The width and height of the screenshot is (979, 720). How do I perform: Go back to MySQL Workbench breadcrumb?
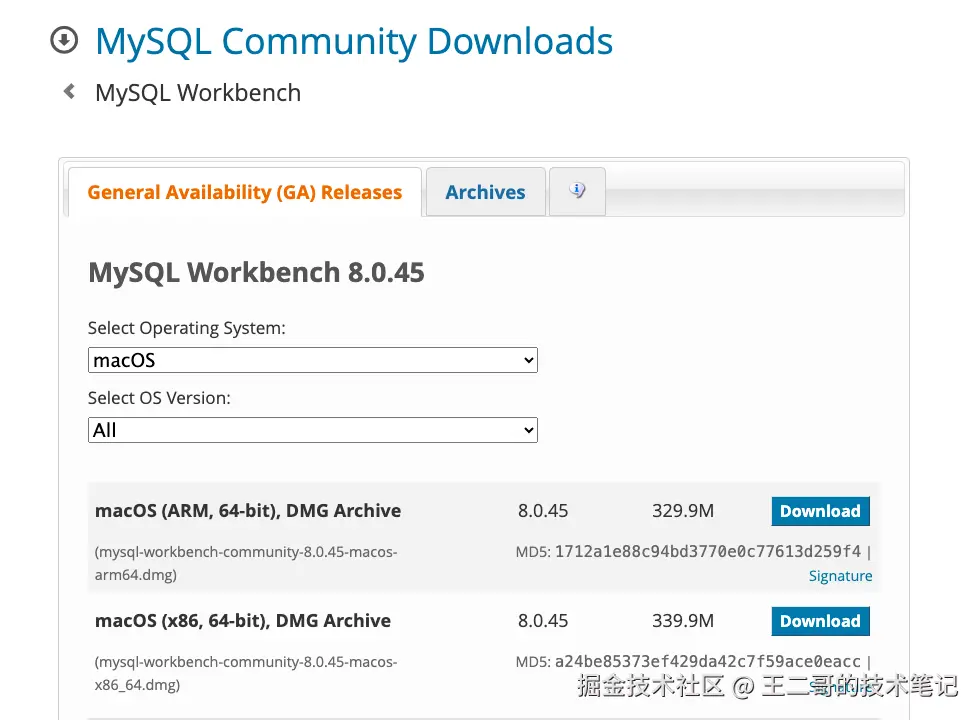197,93
